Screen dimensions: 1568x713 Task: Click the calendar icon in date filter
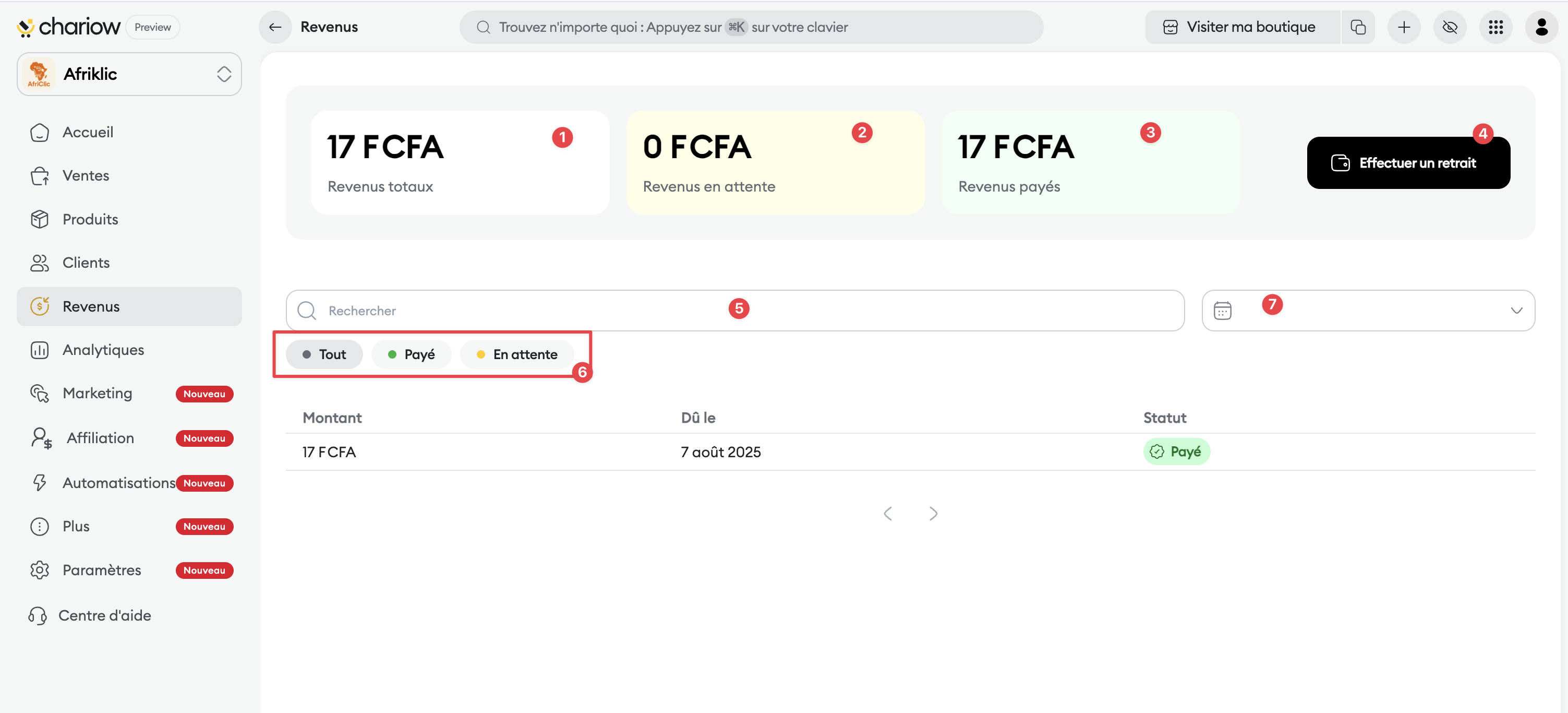pos(1222,311)
